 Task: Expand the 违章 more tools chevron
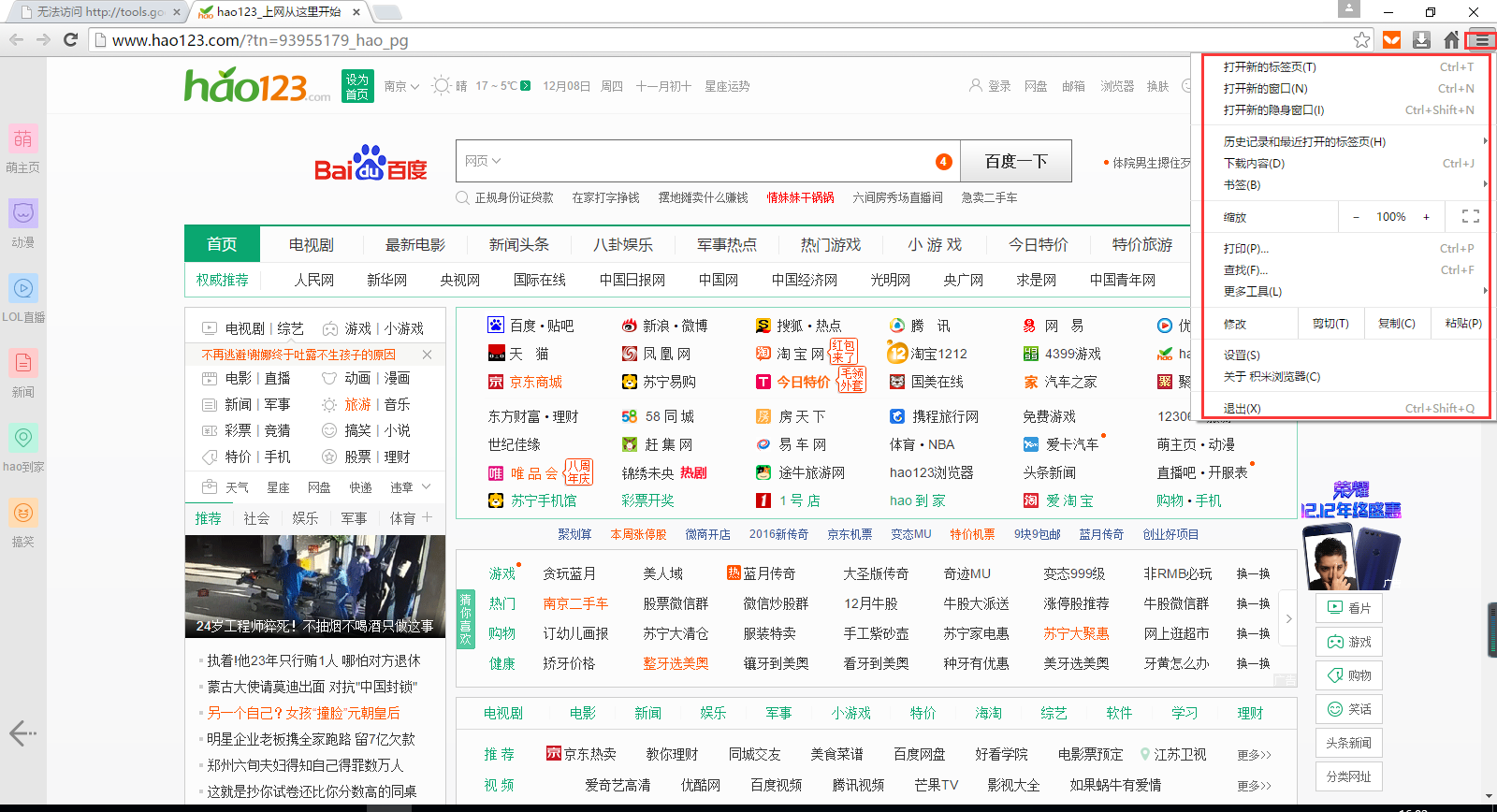(x=427, y=486)
